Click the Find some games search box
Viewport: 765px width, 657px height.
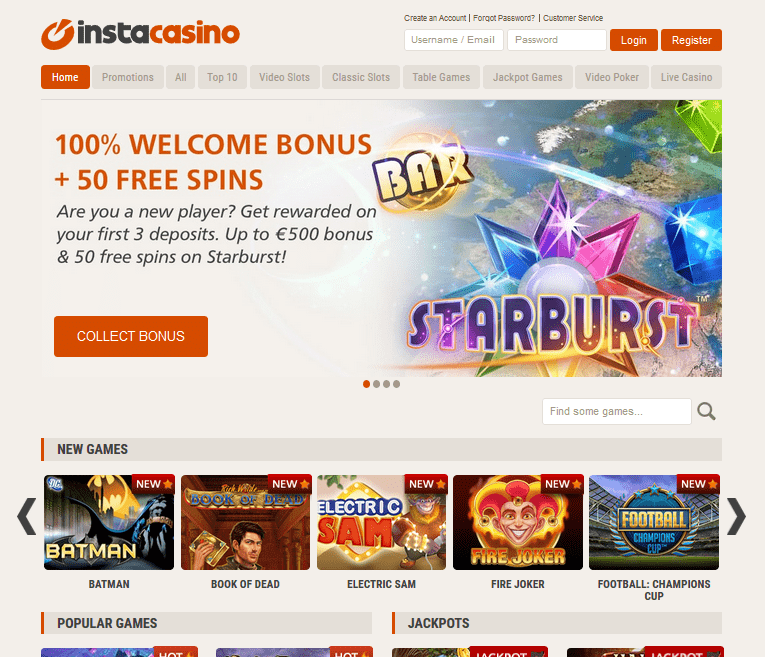click(617, 412)
